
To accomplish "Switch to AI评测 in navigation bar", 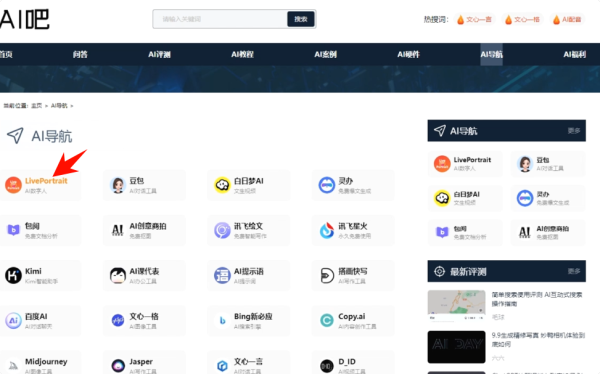I will [160, 54].
